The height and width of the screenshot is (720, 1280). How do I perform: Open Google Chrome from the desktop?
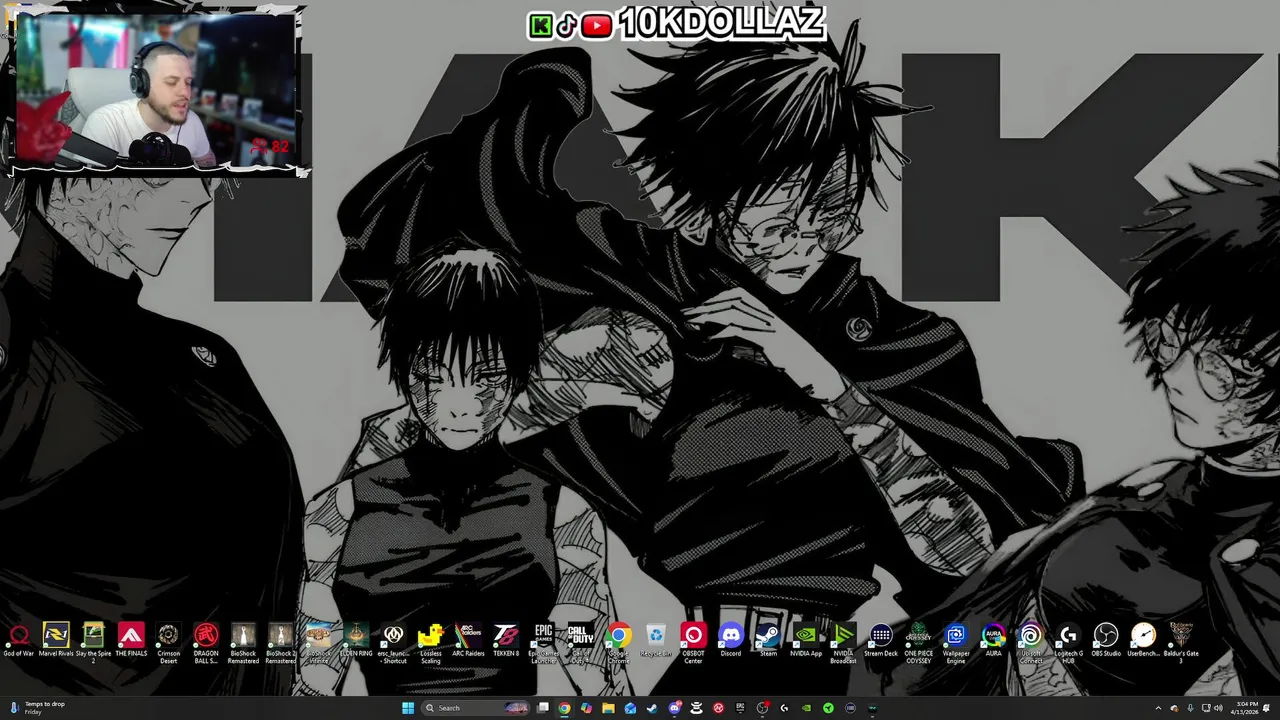(619, 642)
